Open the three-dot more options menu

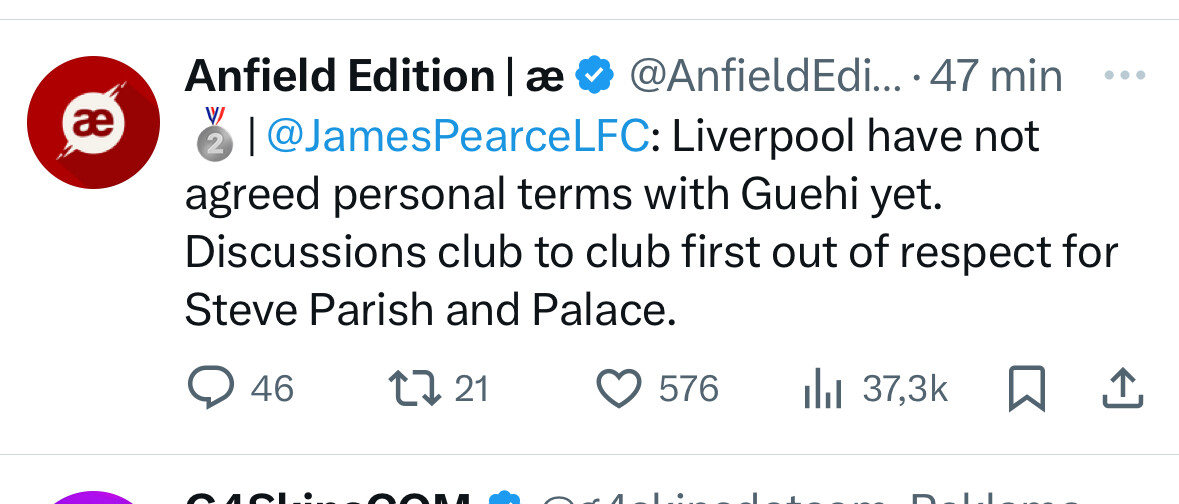click(1123, 76)
